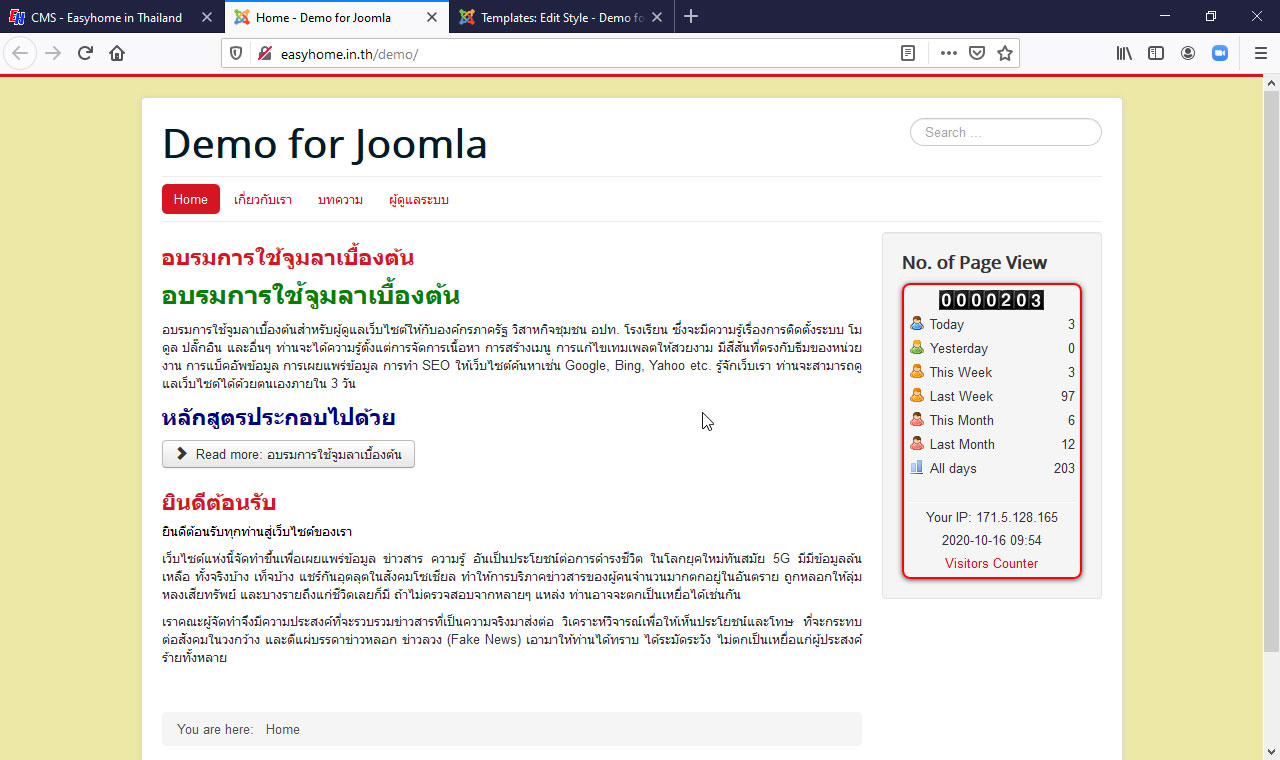Open page actions three-dot menu
The image size is (1280, 760).
tap(948, 54)
